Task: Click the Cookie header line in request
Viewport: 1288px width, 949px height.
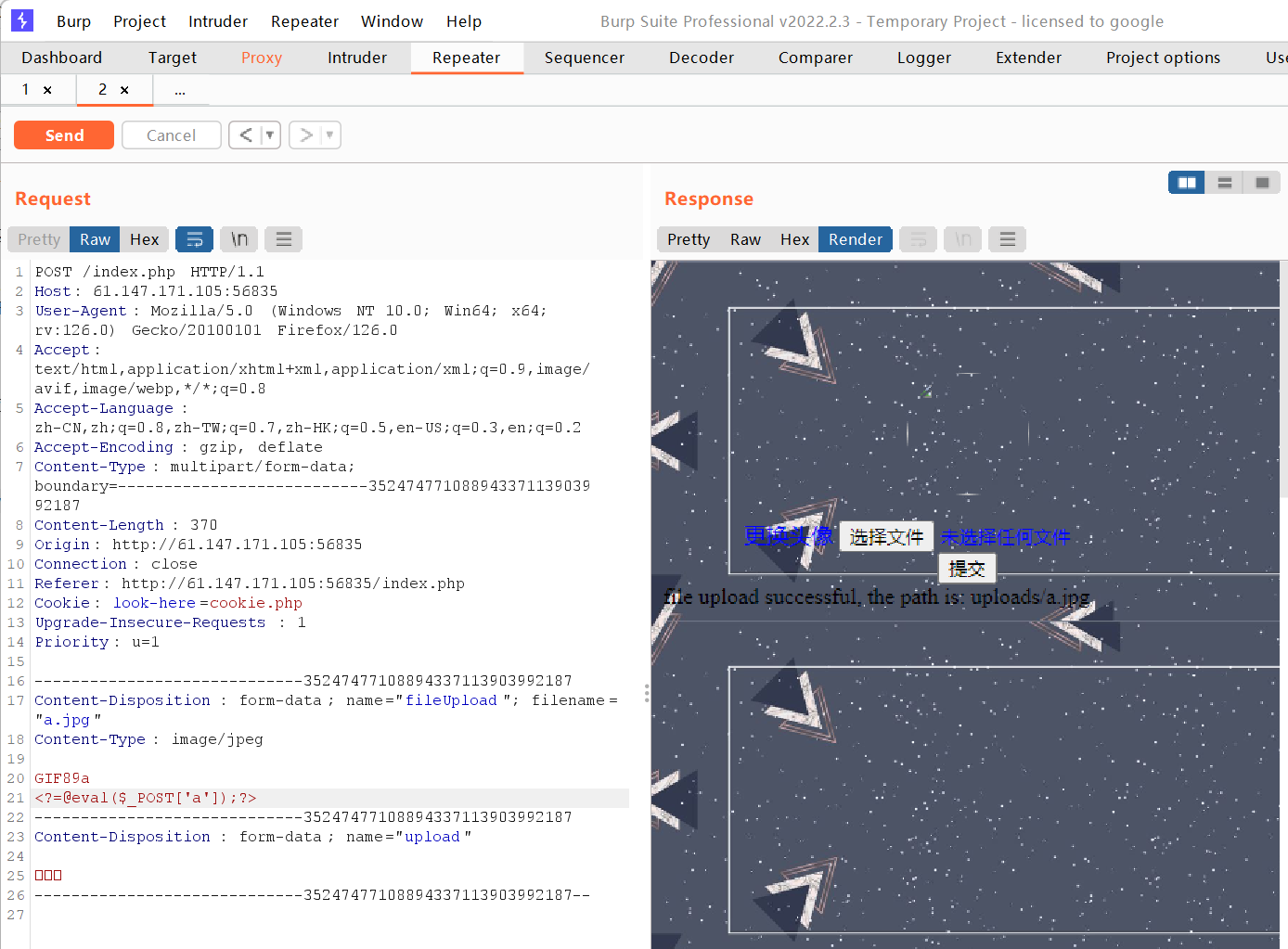Action: [168, 603]
